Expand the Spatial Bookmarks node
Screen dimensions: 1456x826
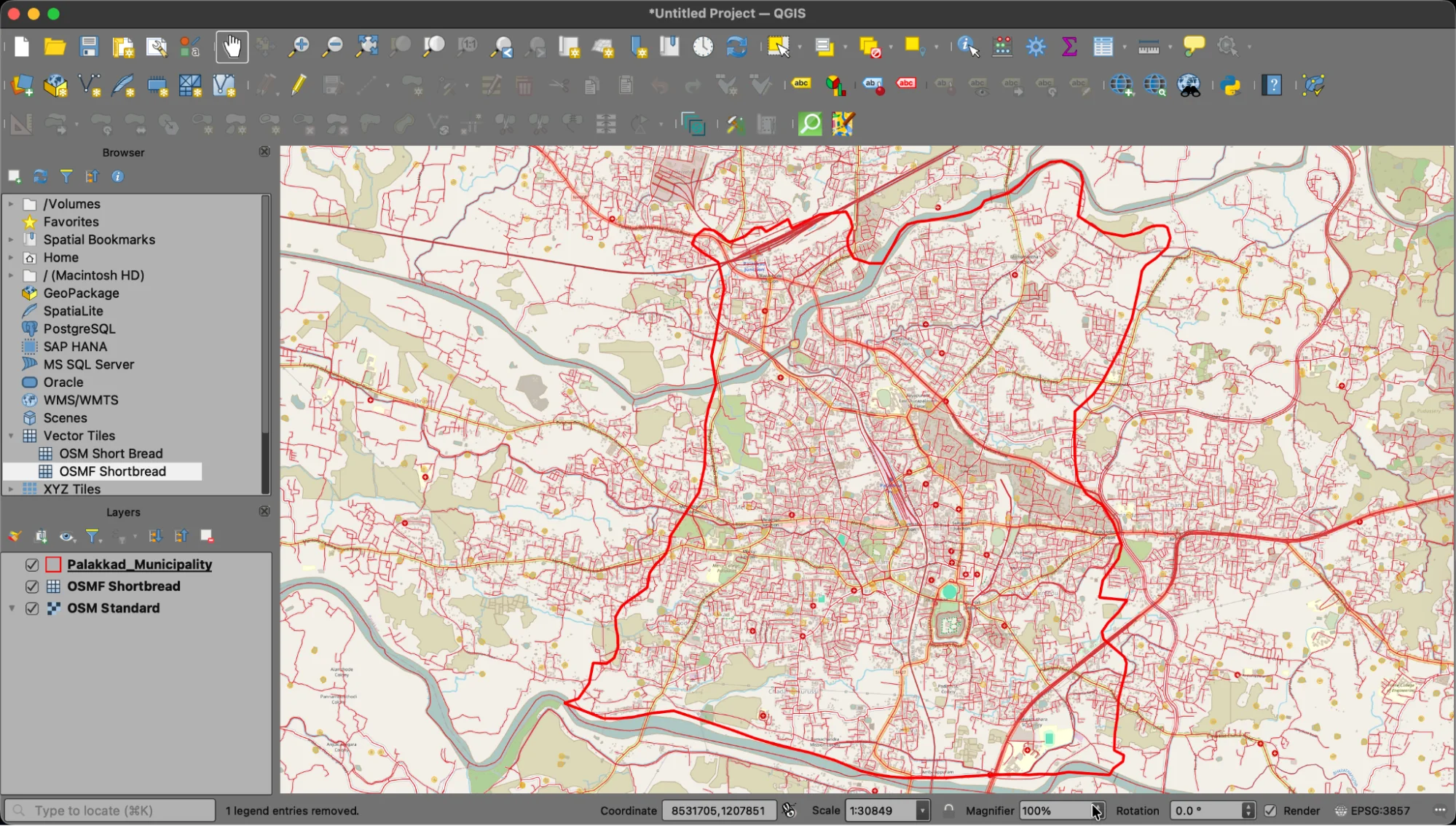10,239
